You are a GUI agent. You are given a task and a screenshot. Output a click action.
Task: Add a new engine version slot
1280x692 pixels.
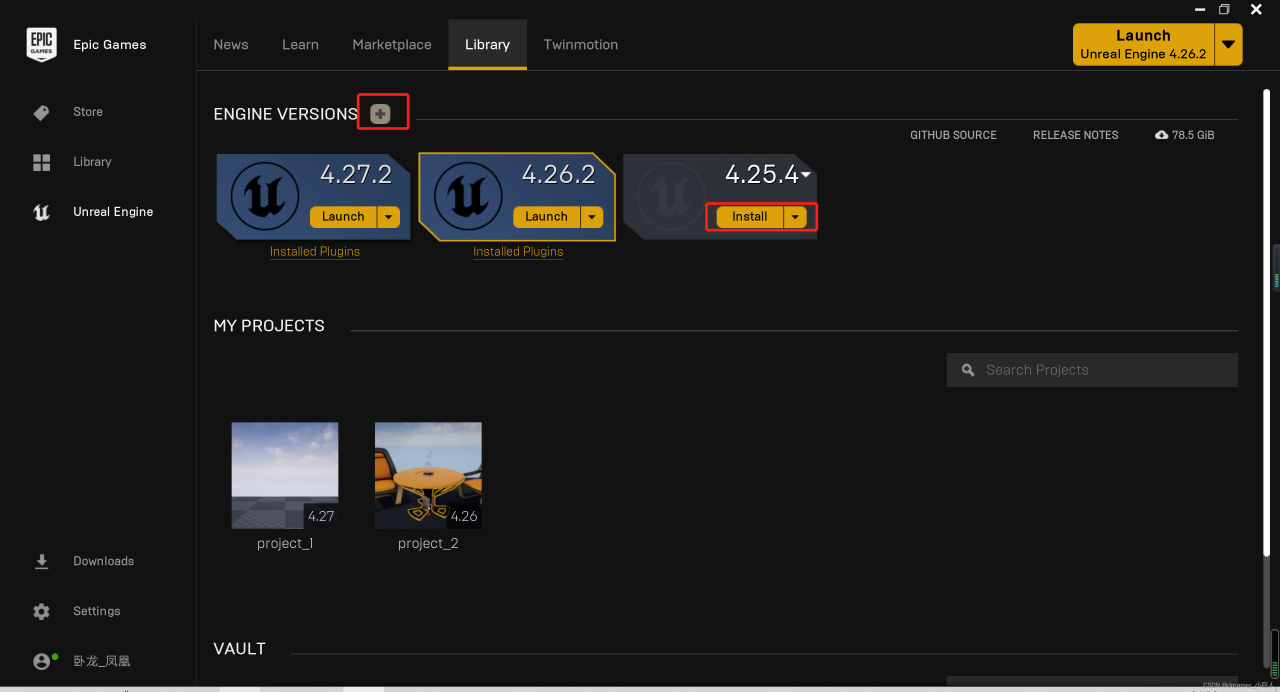pyautogui.click(x=380, y=114)
